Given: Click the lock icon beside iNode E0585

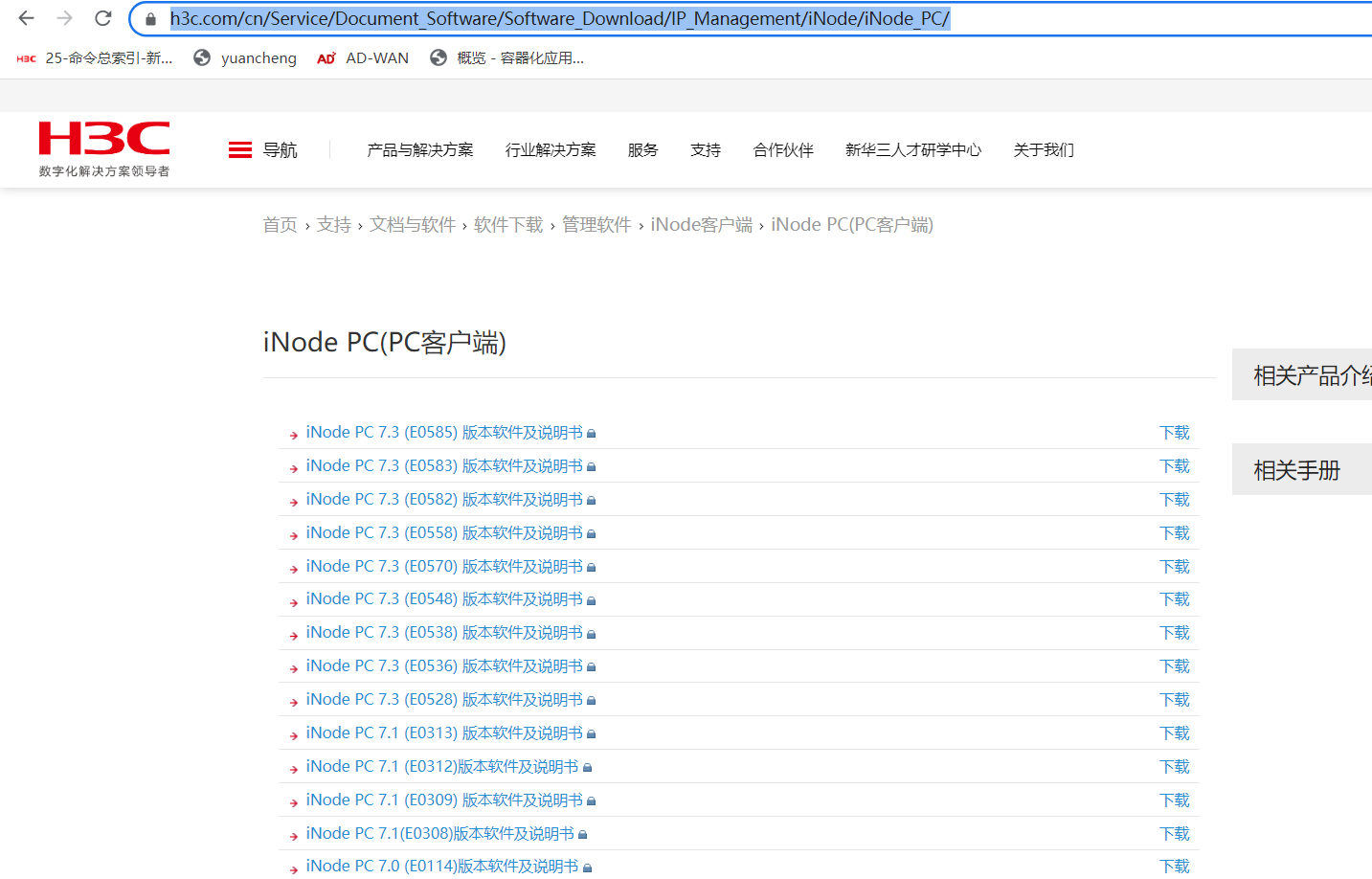Looking at the screenshot, I should tap(592, 434).
